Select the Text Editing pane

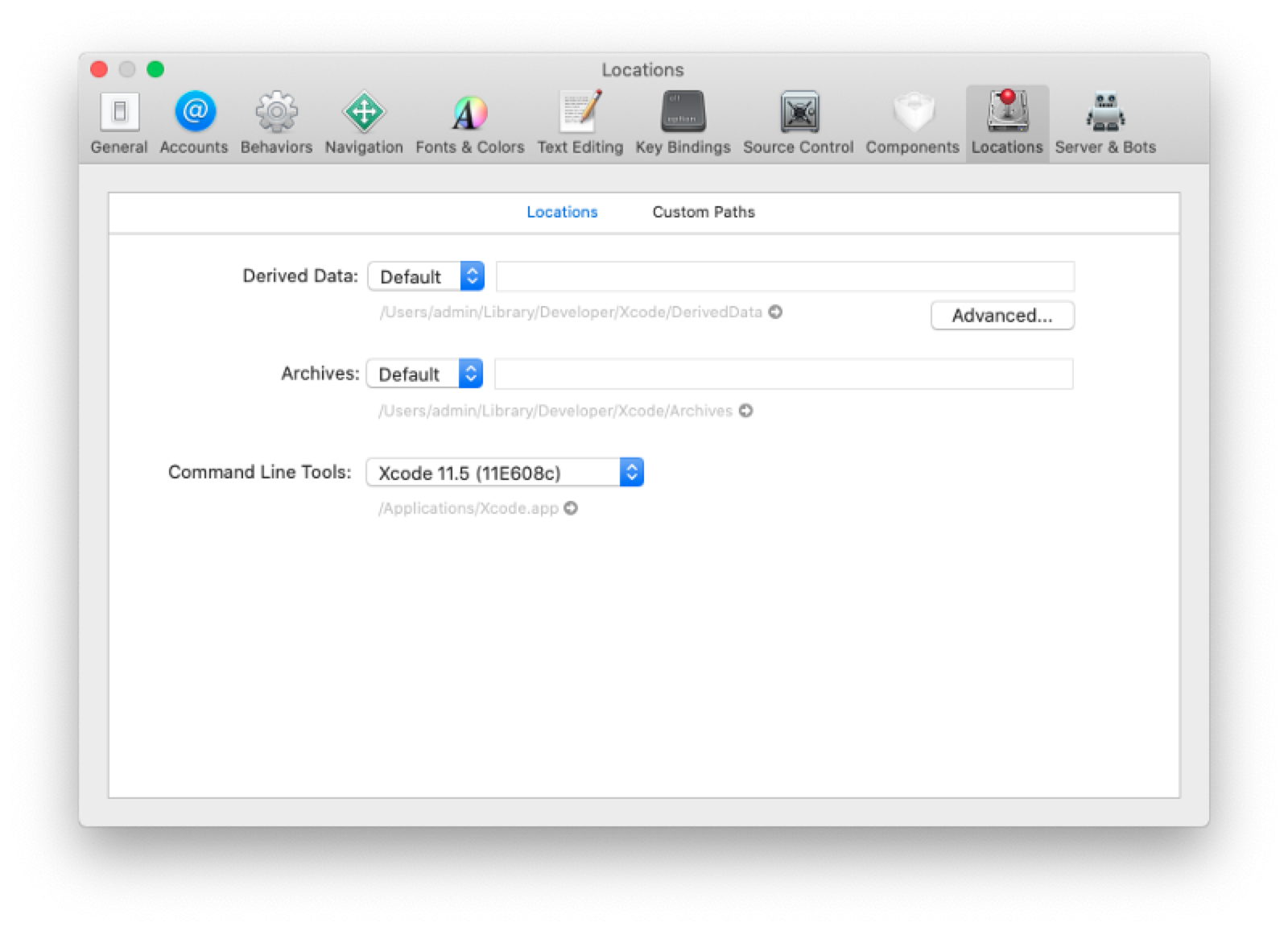[580, 123]
